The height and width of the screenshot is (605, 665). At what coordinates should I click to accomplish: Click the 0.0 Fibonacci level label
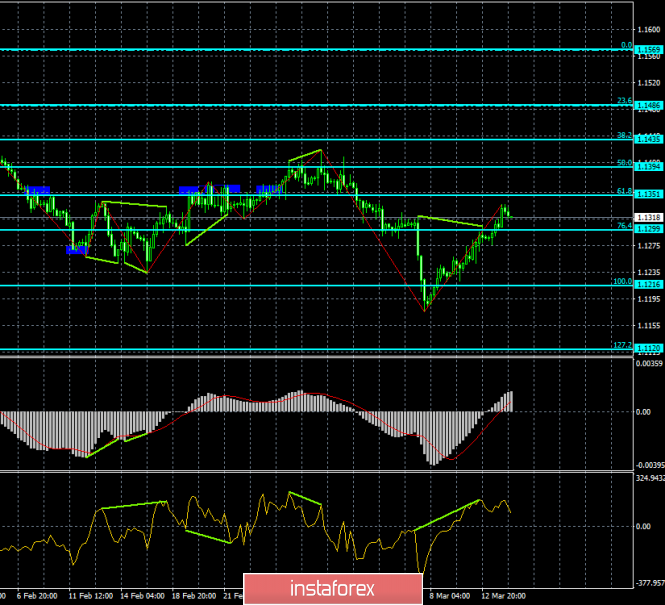[626, 45]
